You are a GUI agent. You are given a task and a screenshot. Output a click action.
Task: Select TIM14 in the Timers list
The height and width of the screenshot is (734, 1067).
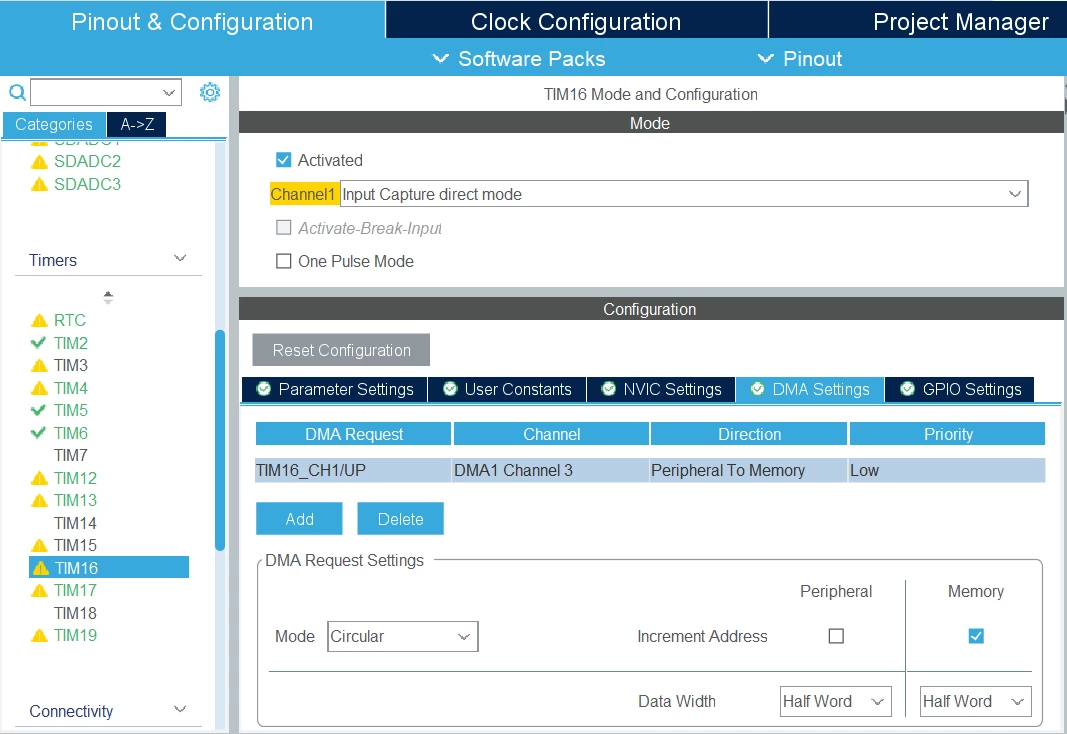pyautogui.click(x=76, y=523)
